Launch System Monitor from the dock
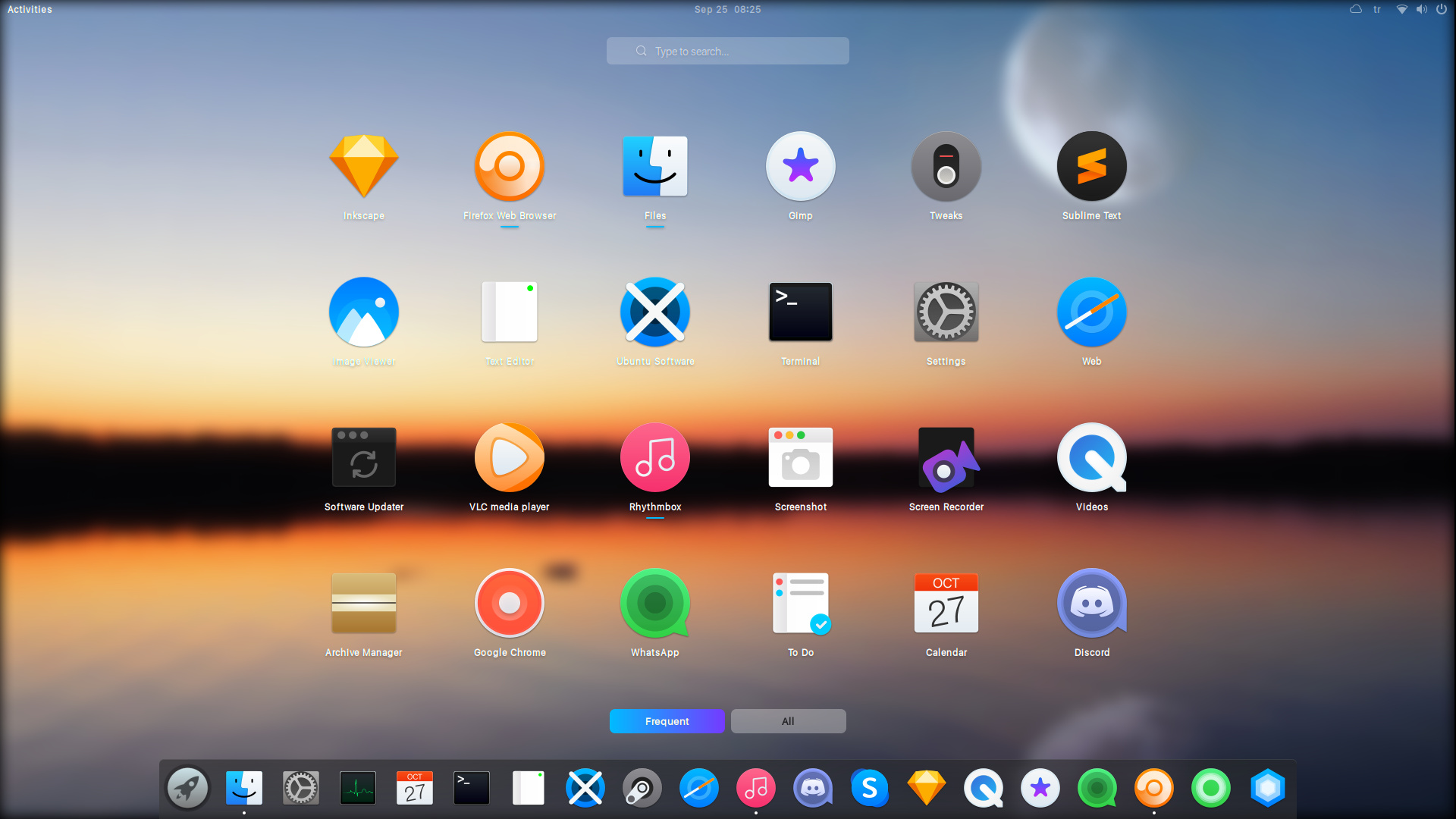 (358, 789)
